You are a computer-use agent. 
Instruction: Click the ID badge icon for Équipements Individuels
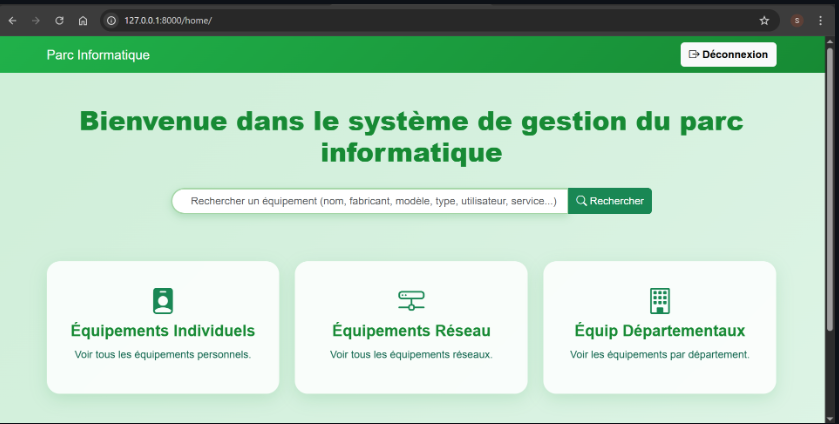tap(163, 300)
